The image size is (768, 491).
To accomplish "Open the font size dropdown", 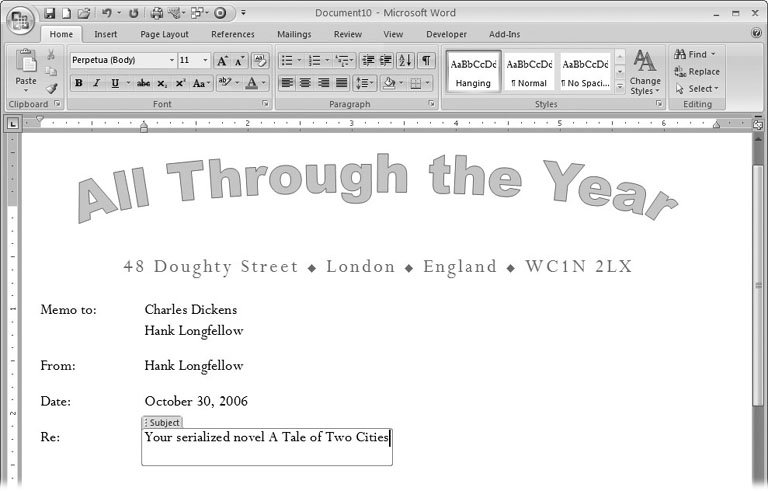I will pyautogui.click(x=205, y=60).
